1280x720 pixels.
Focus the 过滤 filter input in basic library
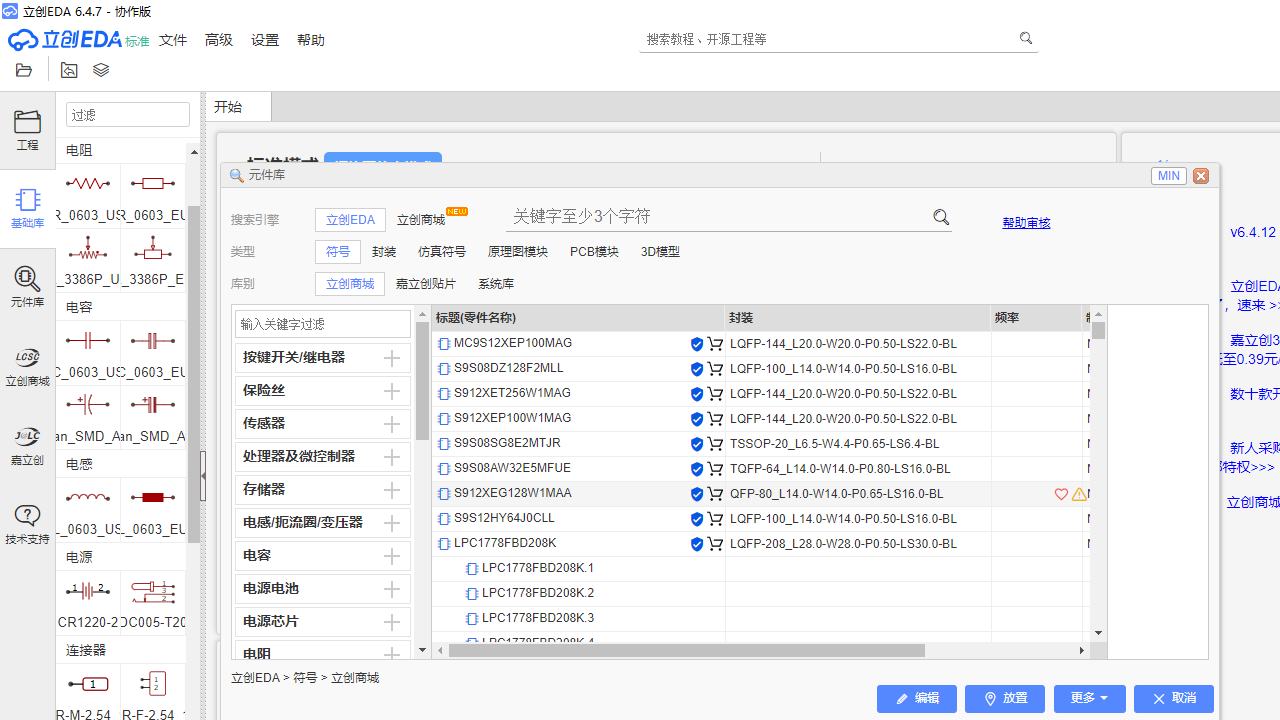(128, 115)
